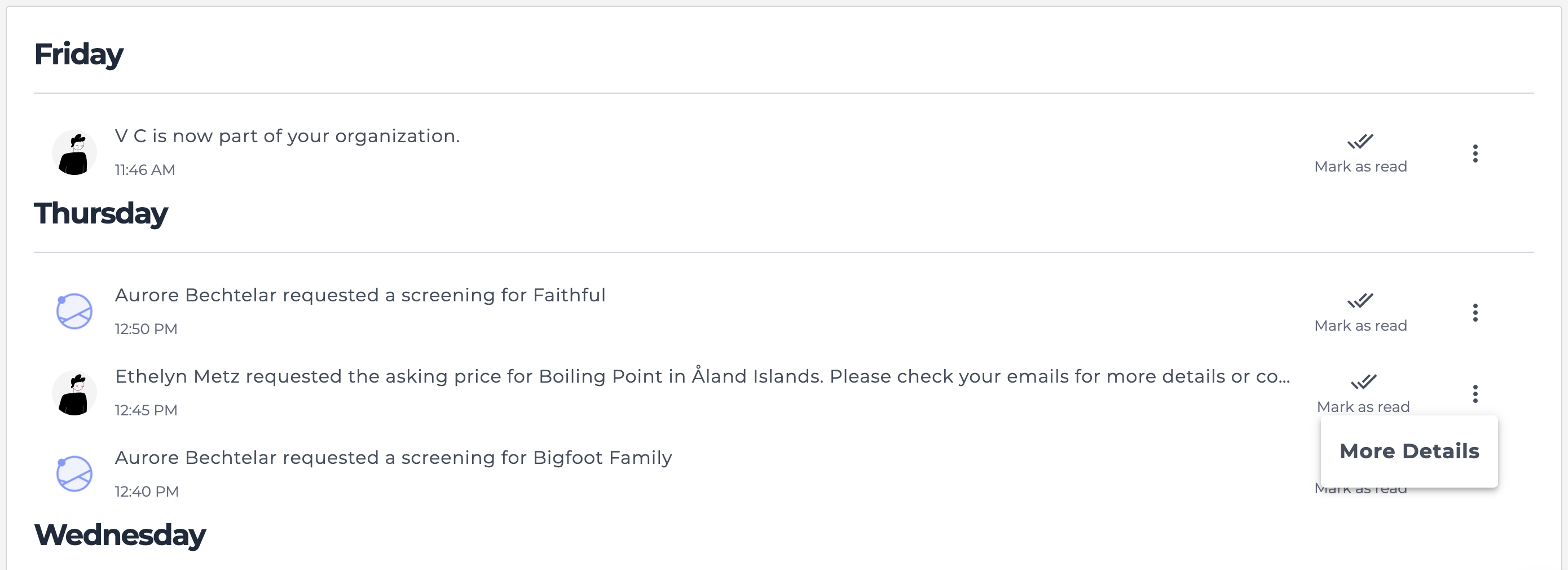Open Ethelyn Metz asking price notification text

pos(702,376)
